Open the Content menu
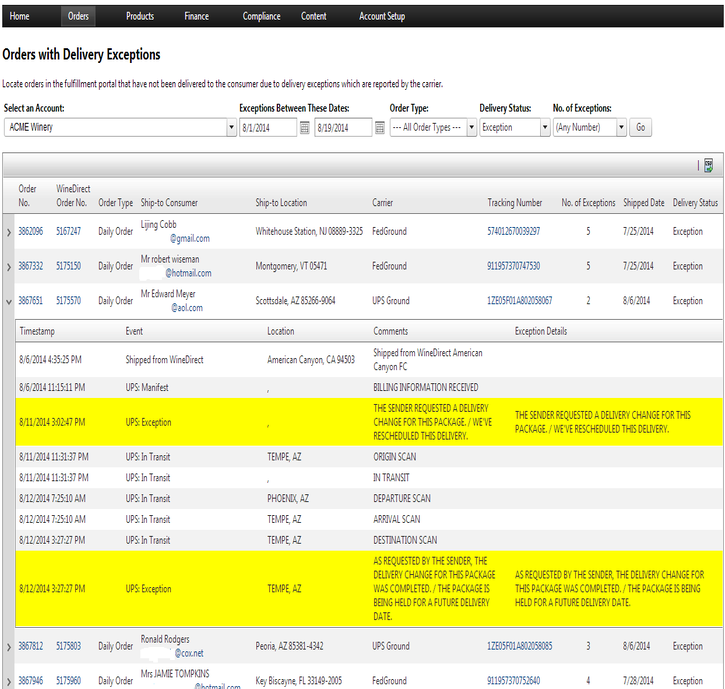 pyautogui.click(x=313, y=16)
